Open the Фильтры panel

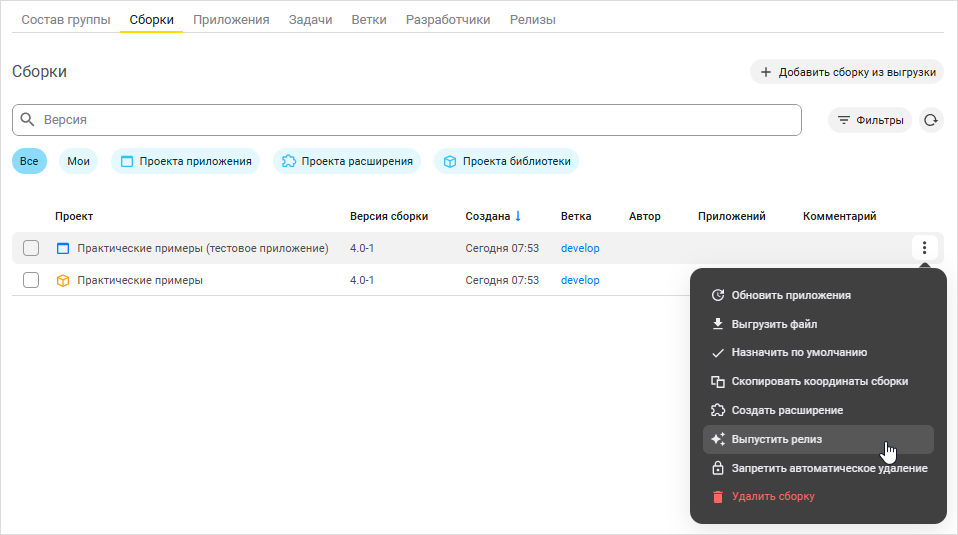[x=870, y=120]
